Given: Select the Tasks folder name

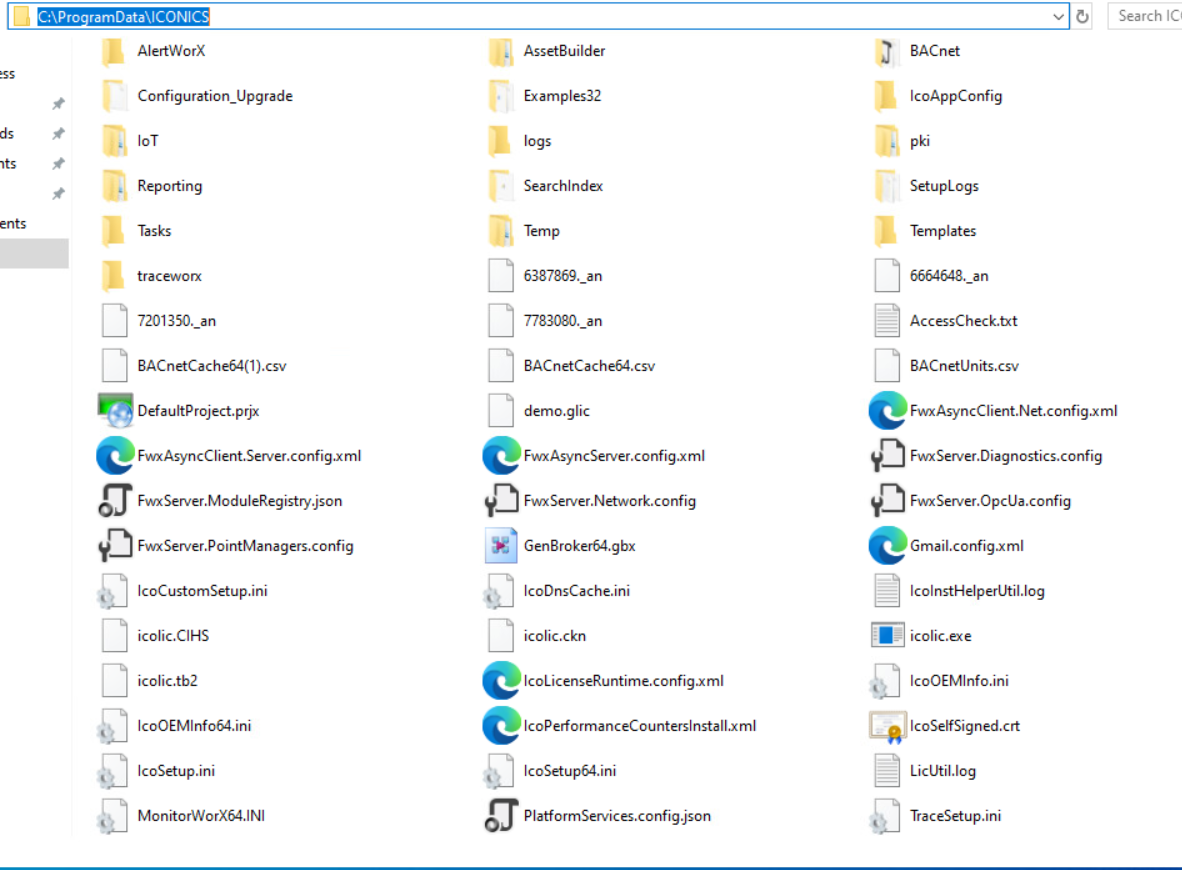Looking at the screenshot, I should pyautogui.click(x=155, y=231).
